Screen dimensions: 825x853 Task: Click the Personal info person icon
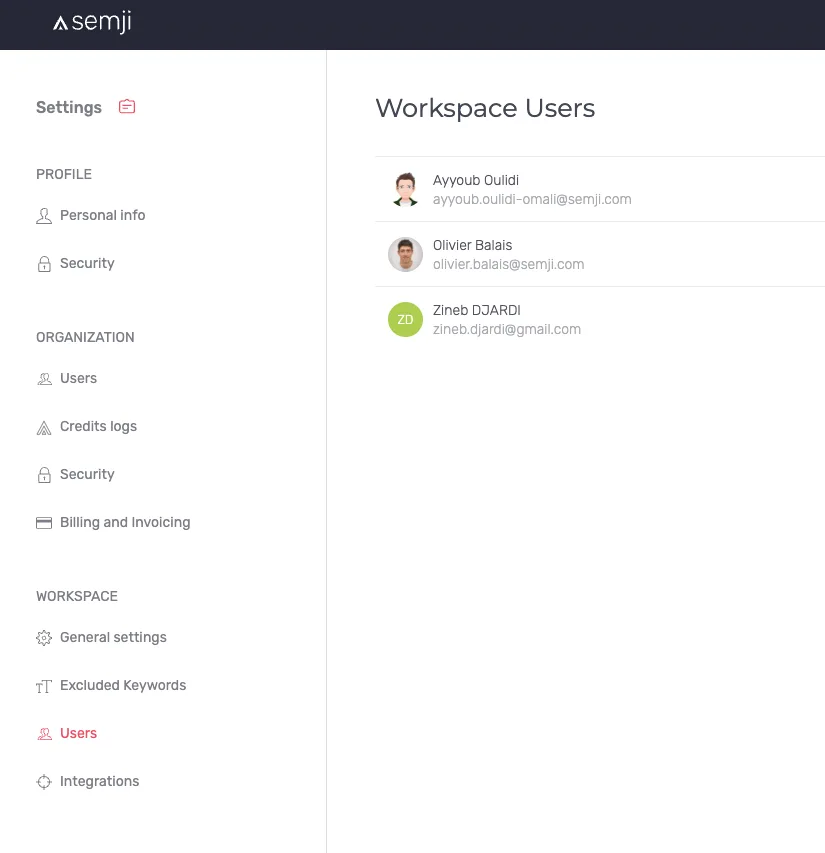[x=44, y=216]
